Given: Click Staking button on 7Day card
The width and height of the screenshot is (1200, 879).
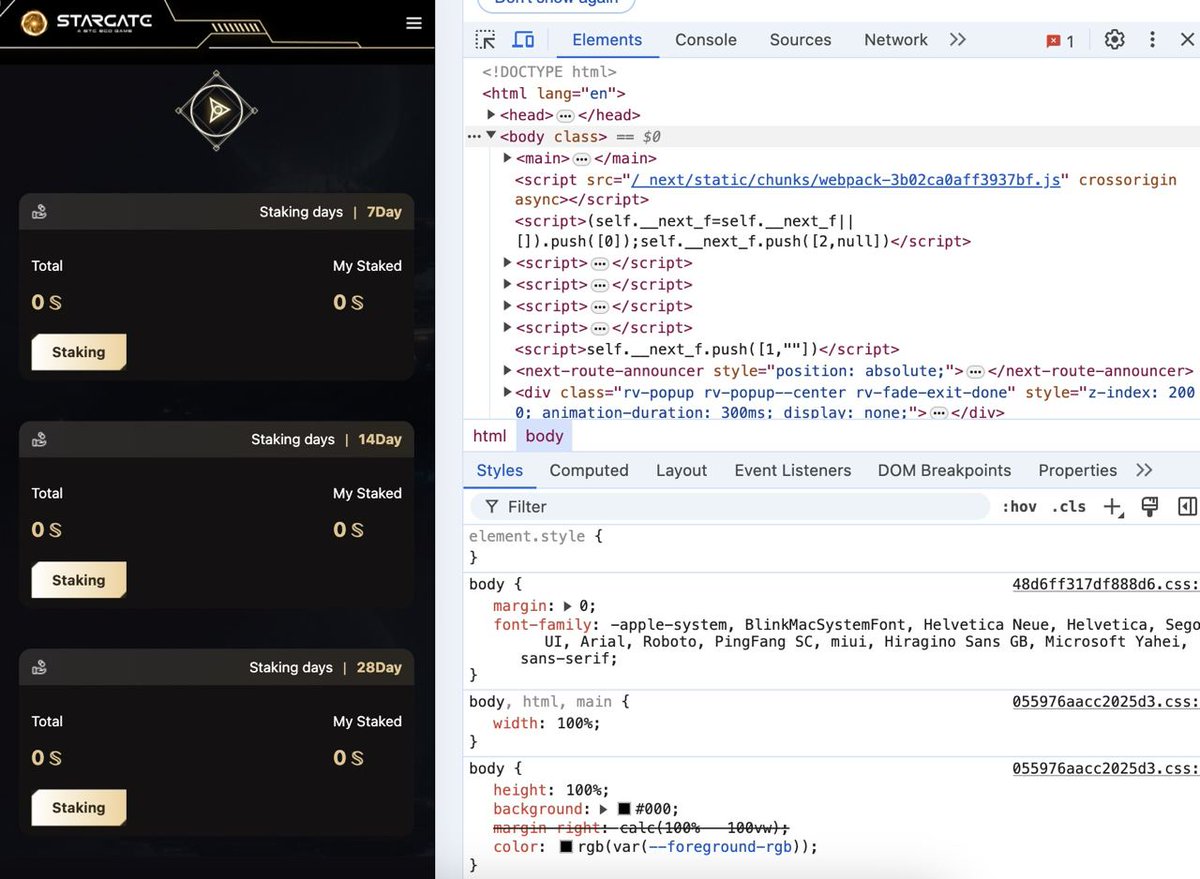Looking at the screenshot, I should coord(79,352).
